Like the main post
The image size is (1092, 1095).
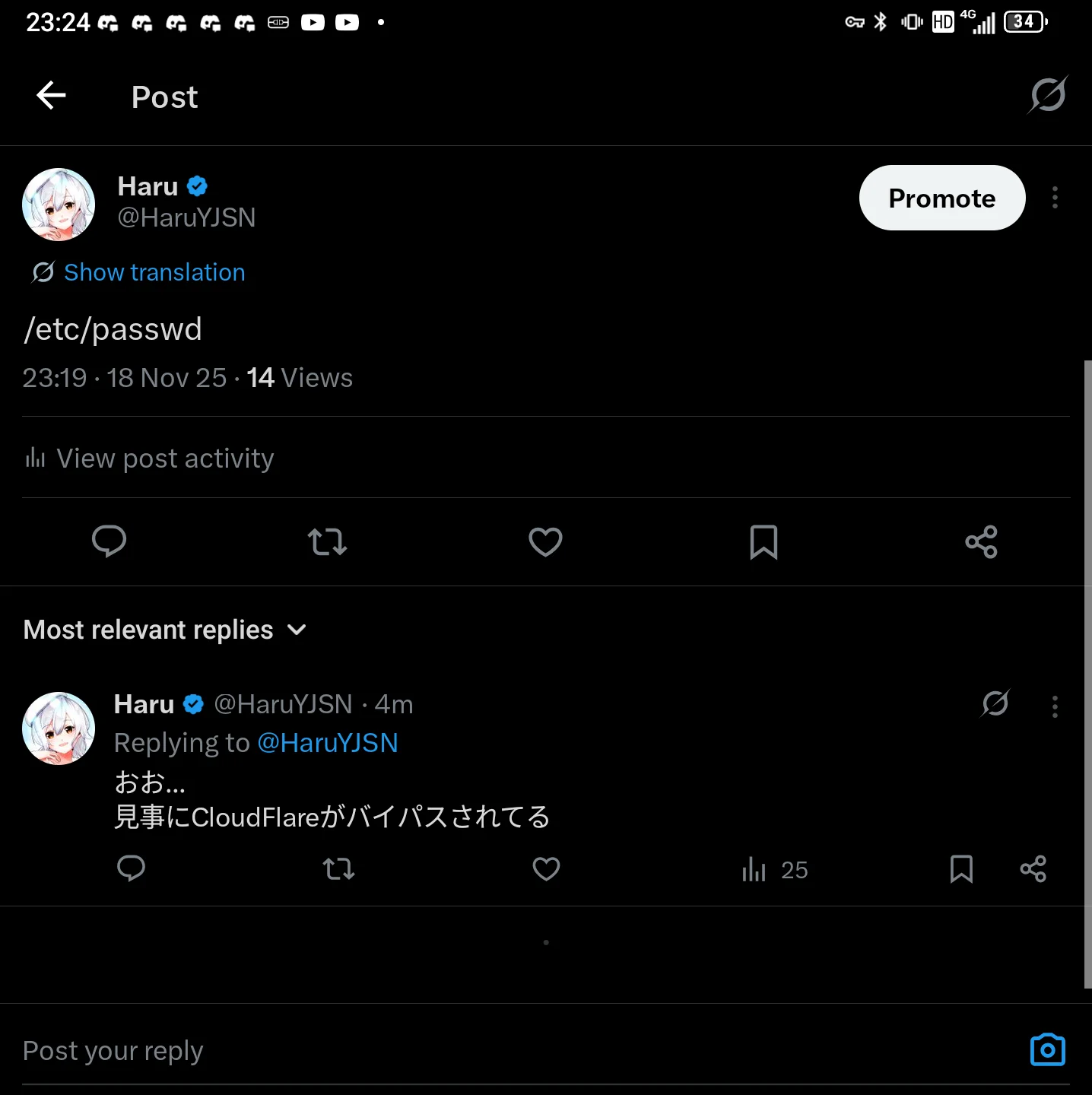tap(545, 541)
